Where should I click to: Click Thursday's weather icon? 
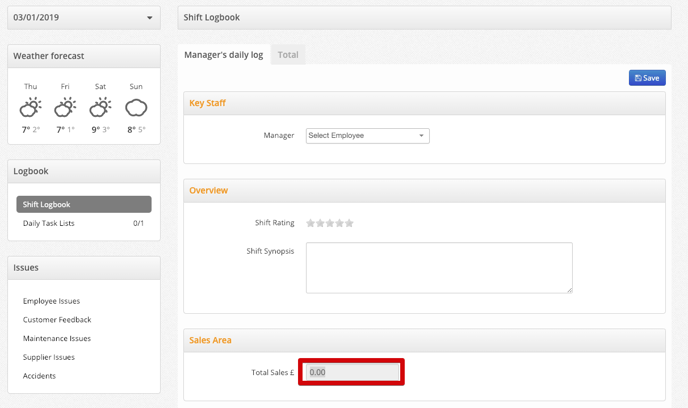click(x=30, y=107)
